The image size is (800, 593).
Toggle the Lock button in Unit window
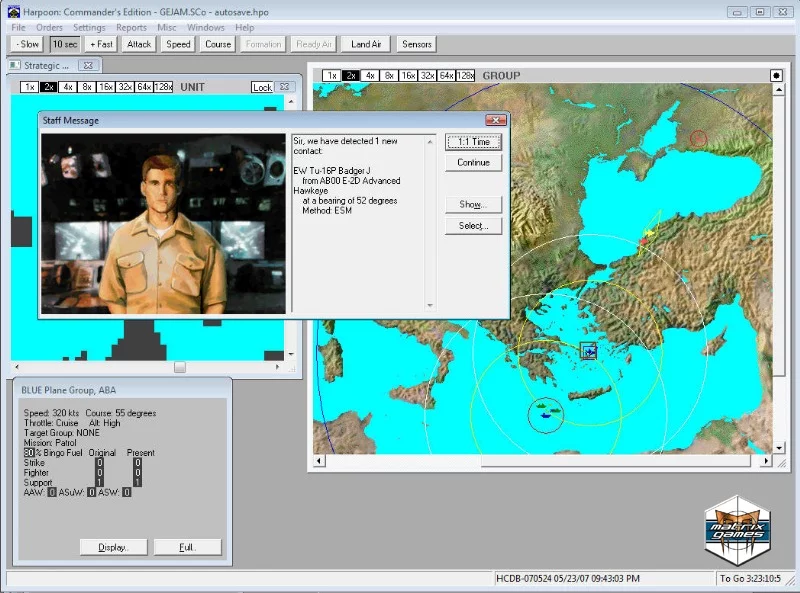262,87
